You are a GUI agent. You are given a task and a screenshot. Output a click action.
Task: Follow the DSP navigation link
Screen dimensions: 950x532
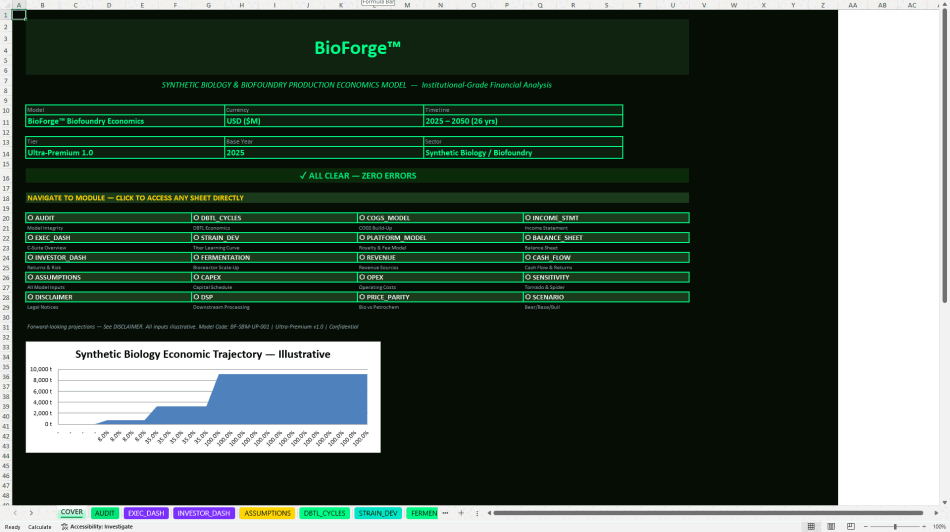pyautogui.click(x=274, y=297)
